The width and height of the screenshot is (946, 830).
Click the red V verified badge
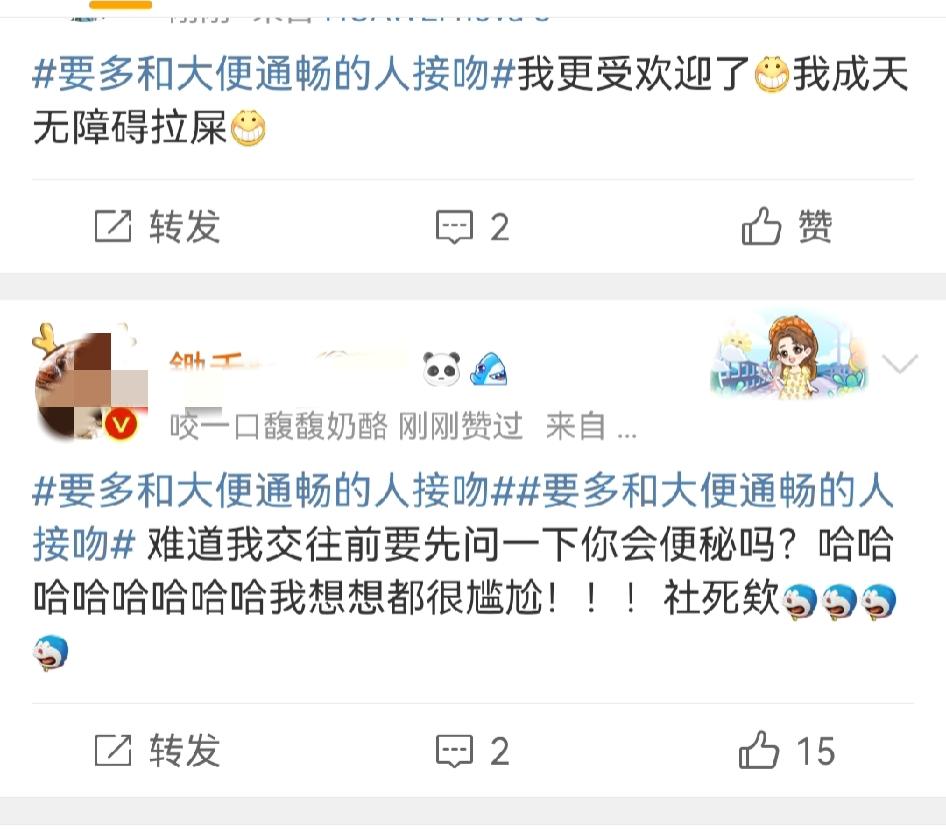point(121,424)
